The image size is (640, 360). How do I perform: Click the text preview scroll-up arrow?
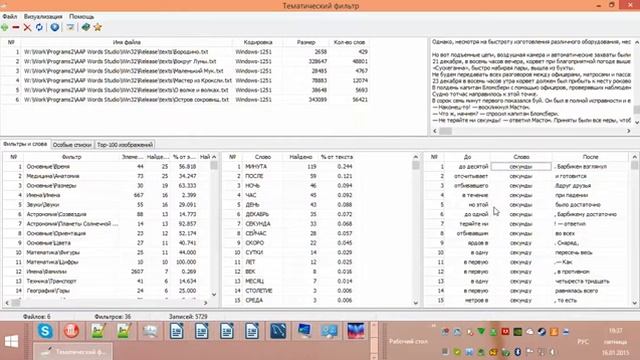[x=636, y=42]
